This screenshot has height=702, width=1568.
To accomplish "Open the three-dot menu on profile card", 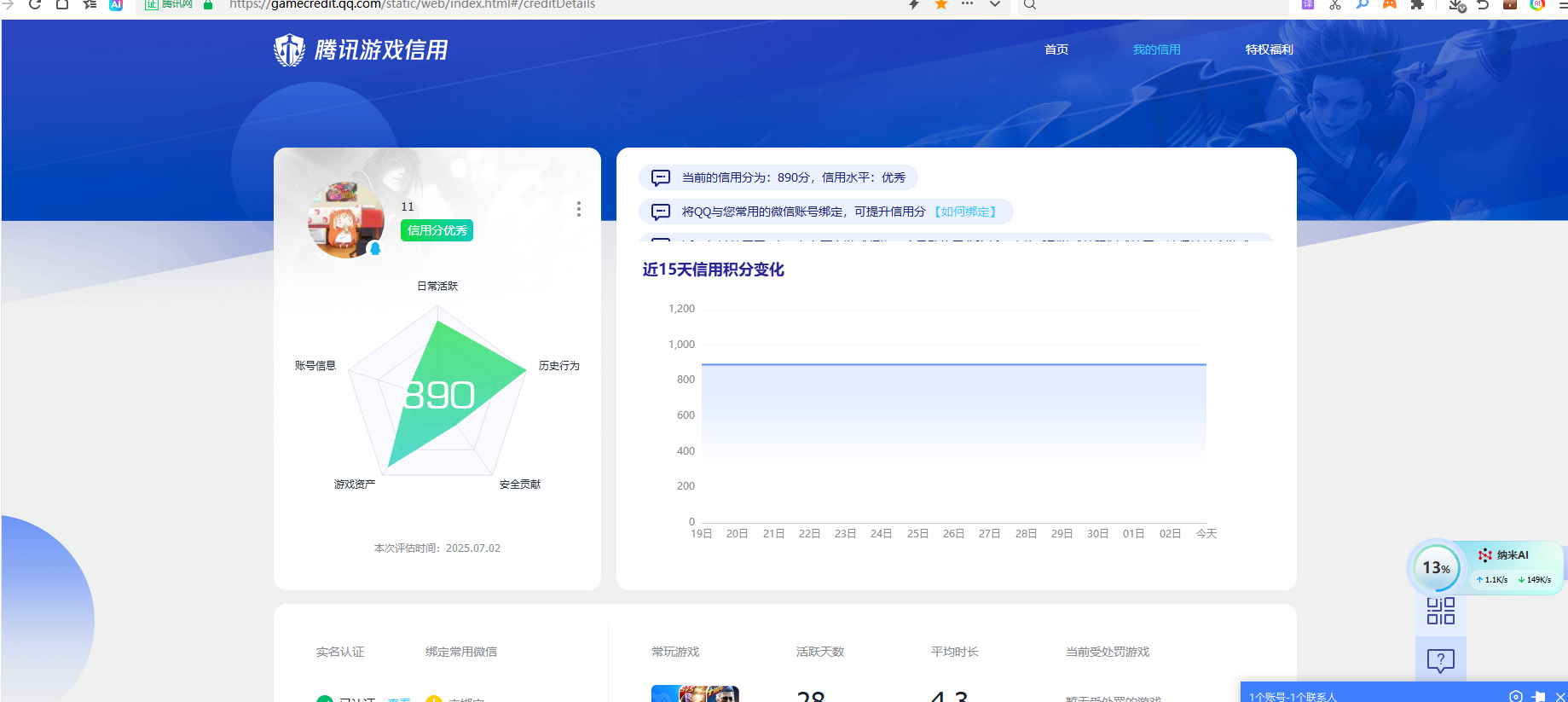I will click(579, 209).
